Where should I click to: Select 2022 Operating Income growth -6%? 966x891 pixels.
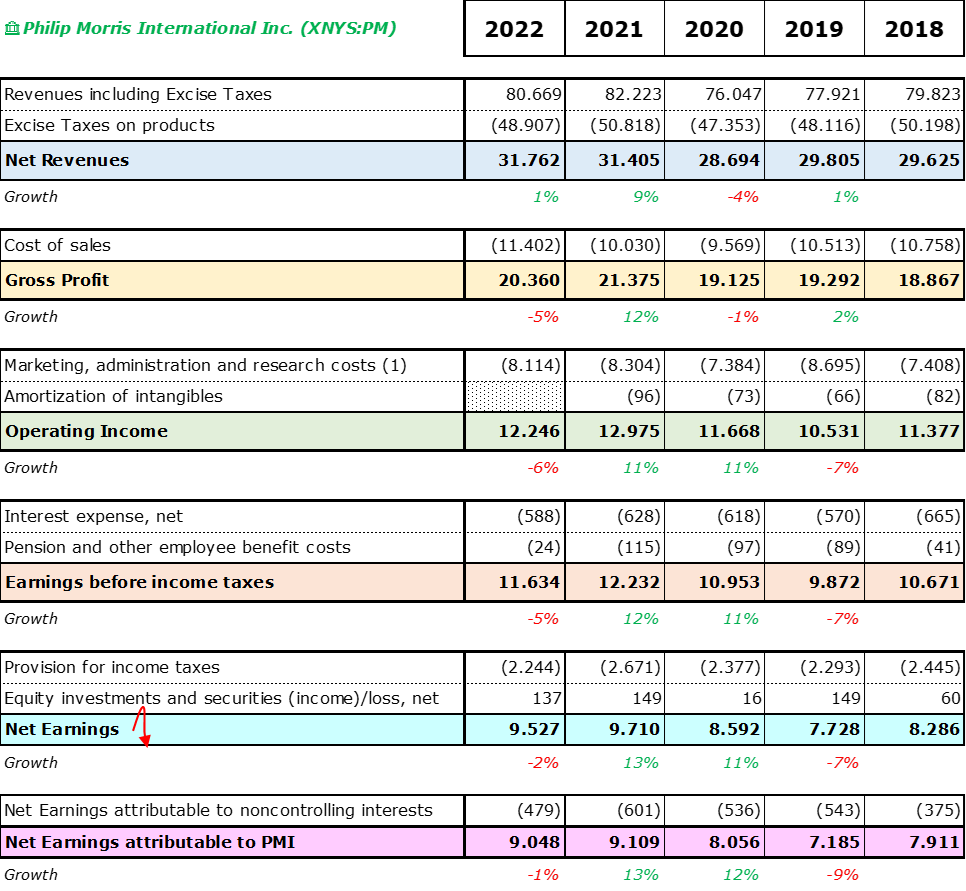click(x=543, y=468)
